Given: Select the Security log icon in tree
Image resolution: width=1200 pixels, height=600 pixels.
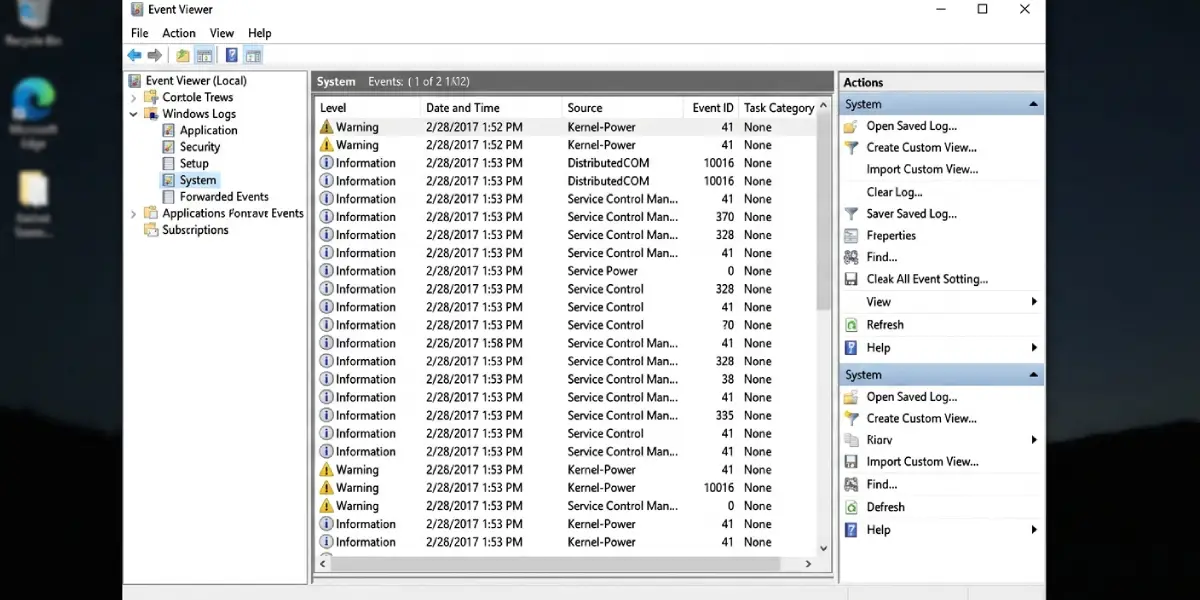Looking at the screenshot, I should (x=169, y=147).
